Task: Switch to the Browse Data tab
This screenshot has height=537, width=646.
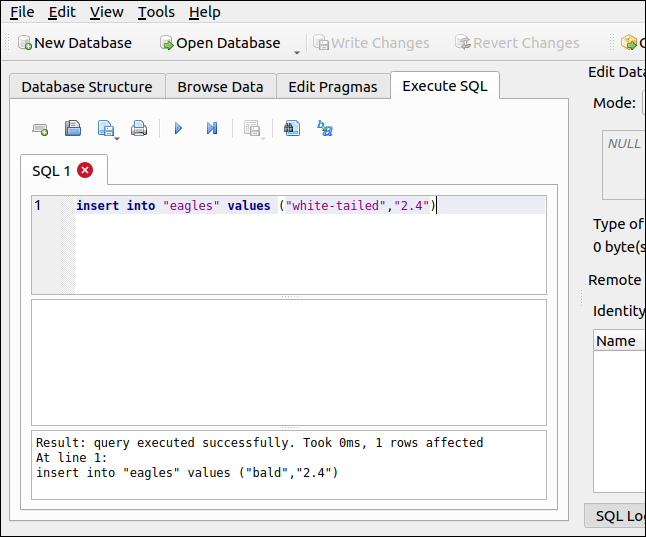Action: (x=220, y=87)
